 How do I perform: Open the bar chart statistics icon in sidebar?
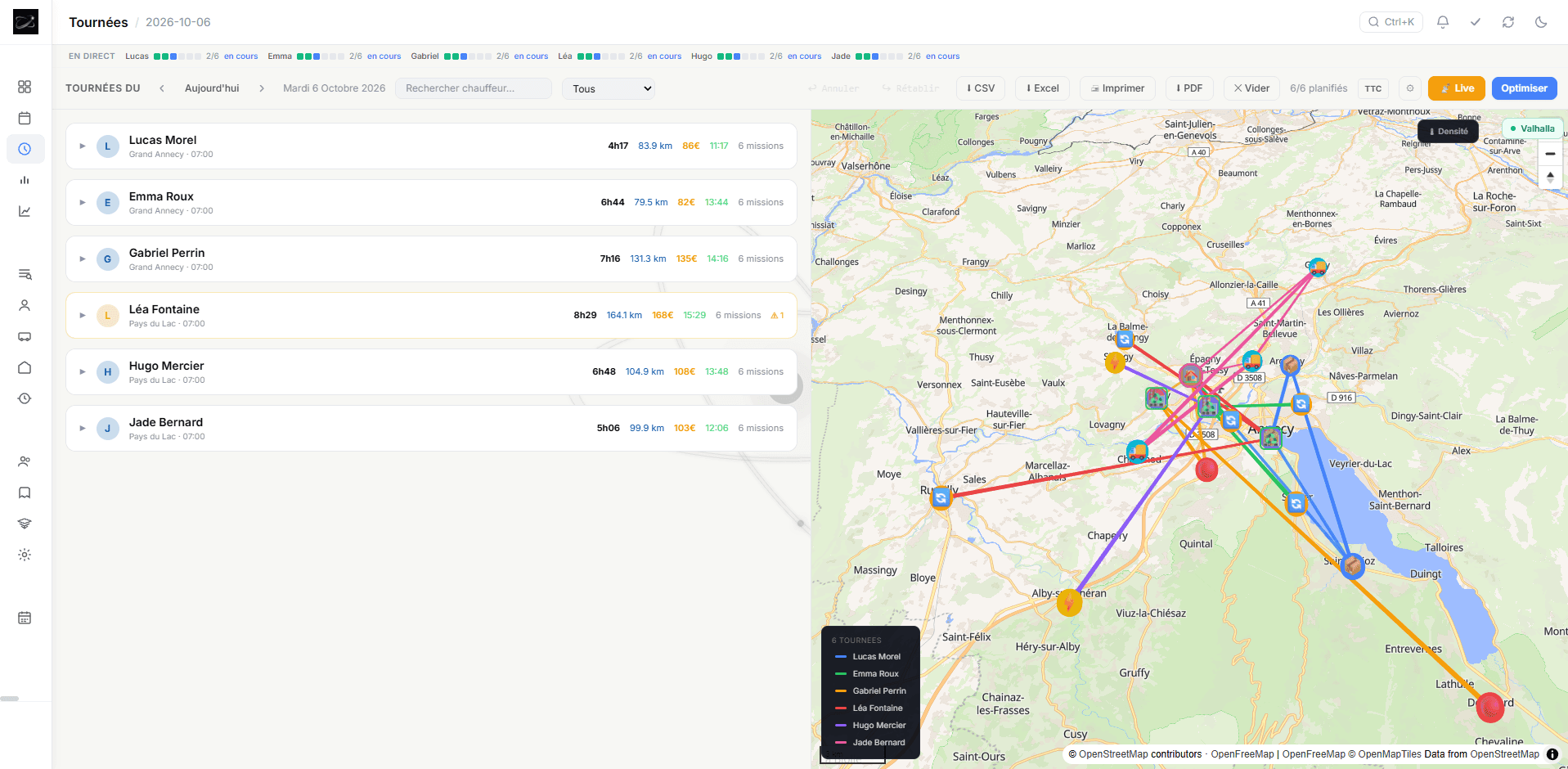coord(25,180)
